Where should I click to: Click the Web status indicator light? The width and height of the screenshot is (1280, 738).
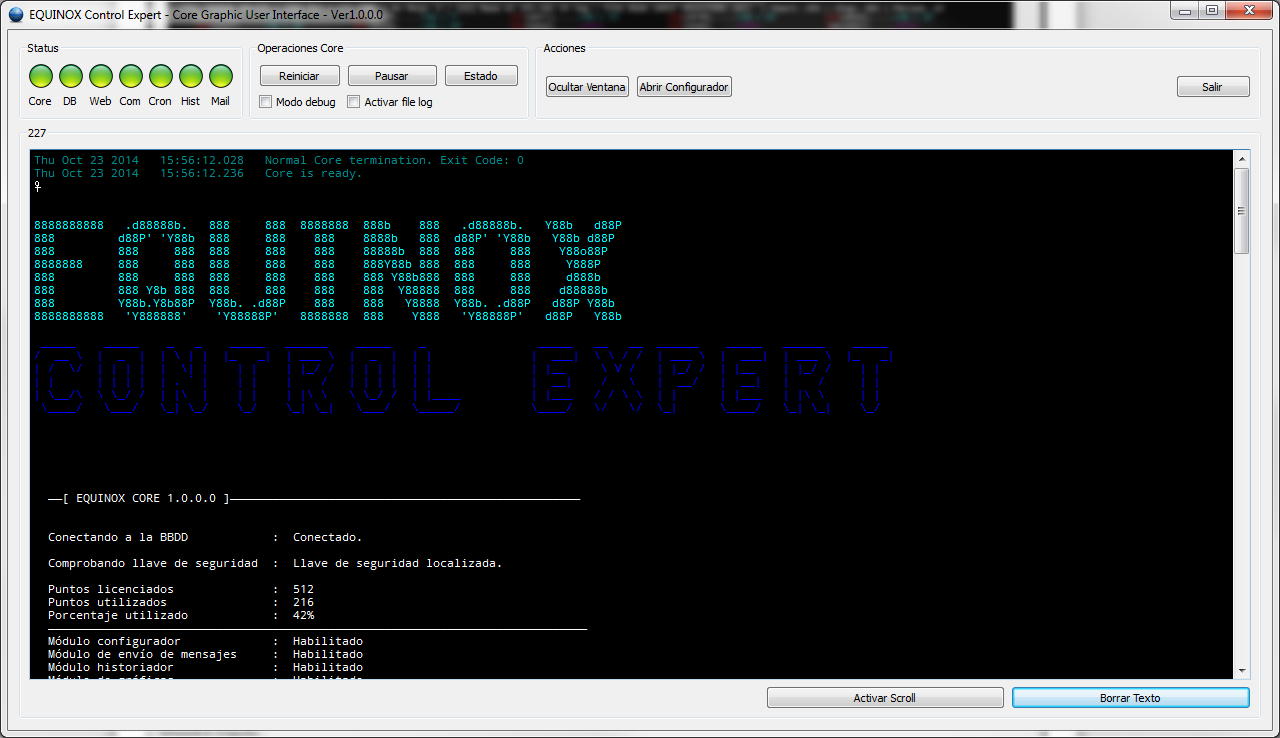[100, 76]
